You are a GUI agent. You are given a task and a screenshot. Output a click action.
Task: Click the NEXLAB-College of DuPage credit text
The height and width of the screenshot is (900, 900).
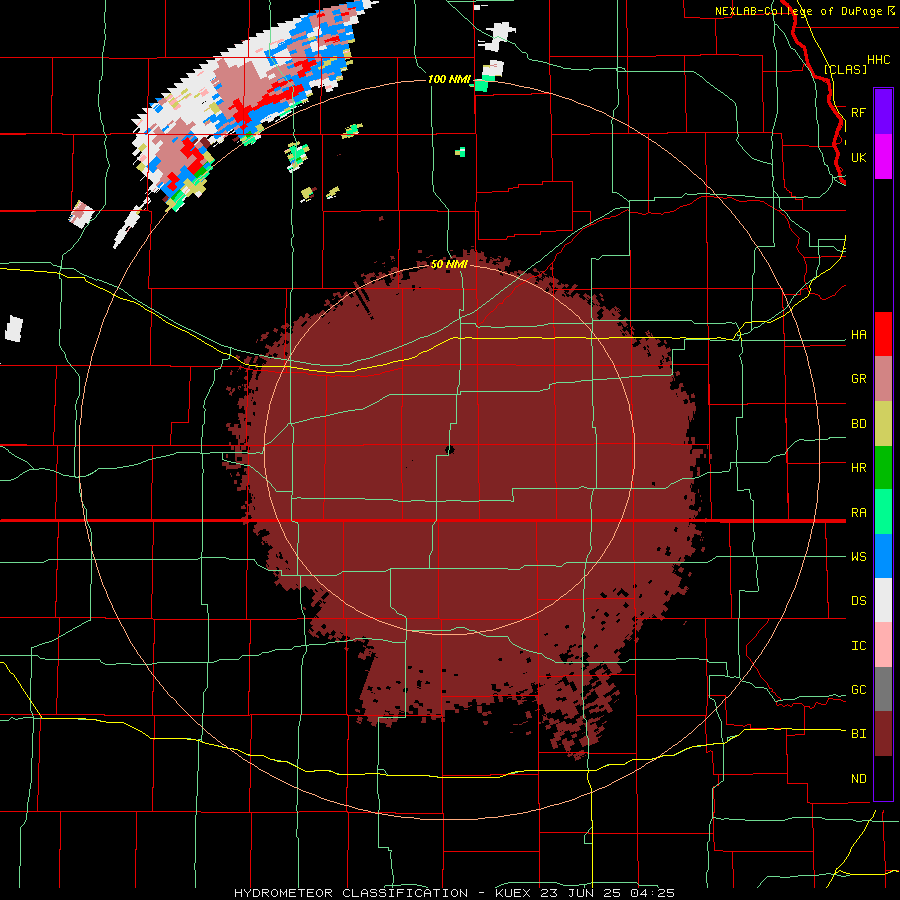tap(804, 11)
